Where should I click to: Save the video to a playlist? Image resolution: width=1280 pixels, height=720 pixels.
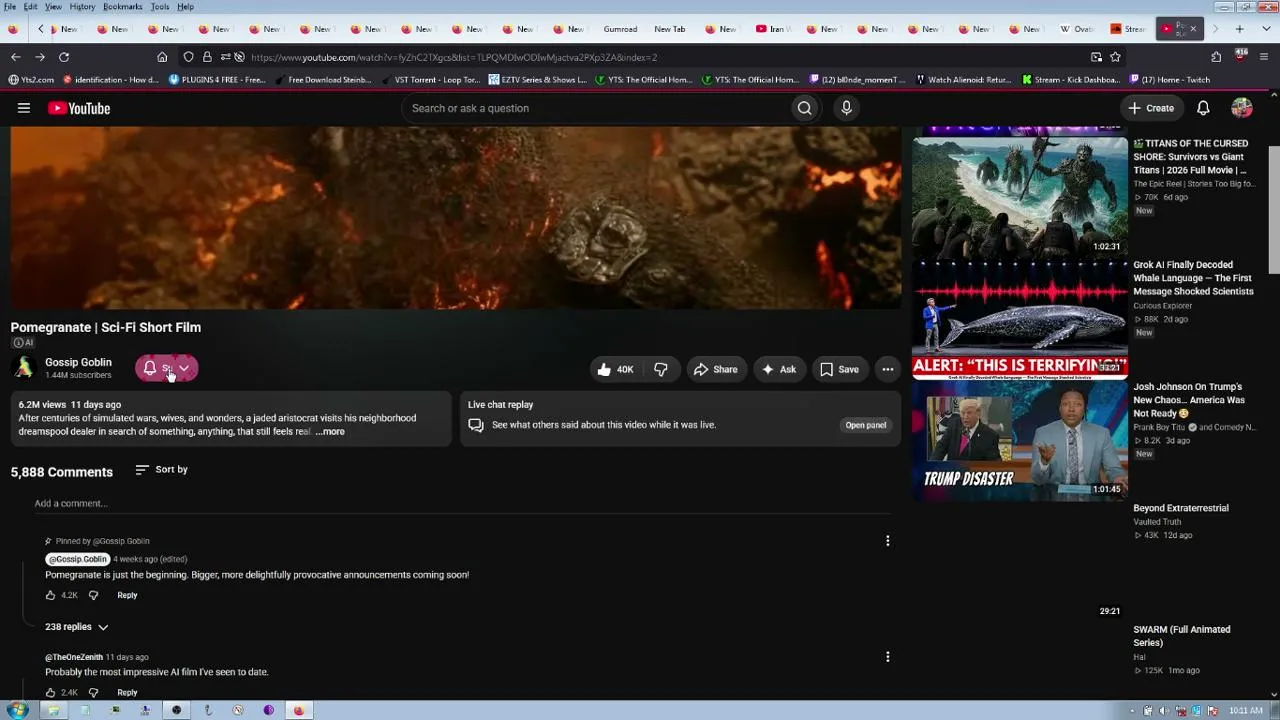(839, 369)
